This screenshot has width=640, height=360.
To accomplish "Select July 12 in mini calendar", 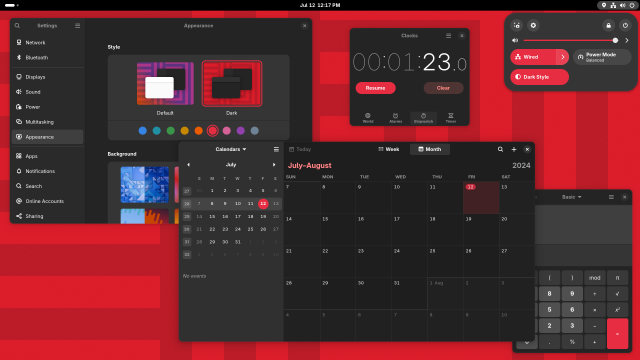I will 263,203.
